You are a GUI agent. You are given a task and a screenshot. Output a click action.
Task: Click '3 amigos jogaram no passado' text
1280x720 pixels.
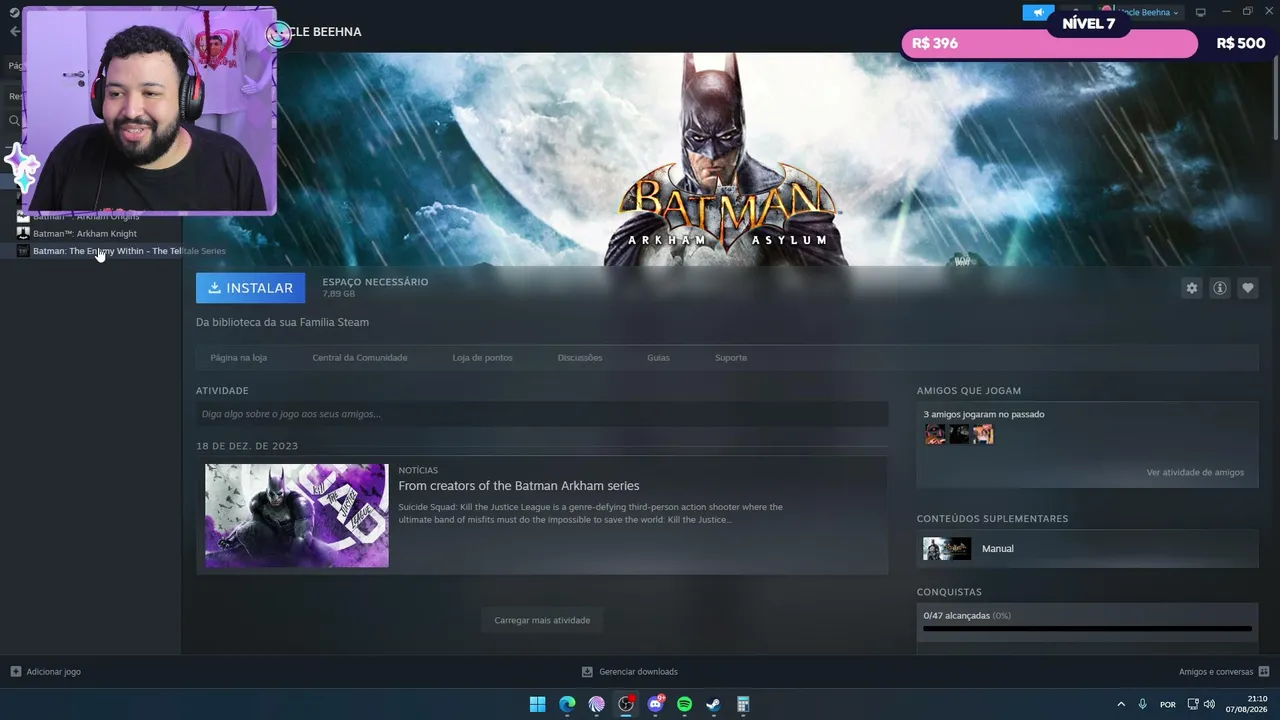(x=984, y=414)
